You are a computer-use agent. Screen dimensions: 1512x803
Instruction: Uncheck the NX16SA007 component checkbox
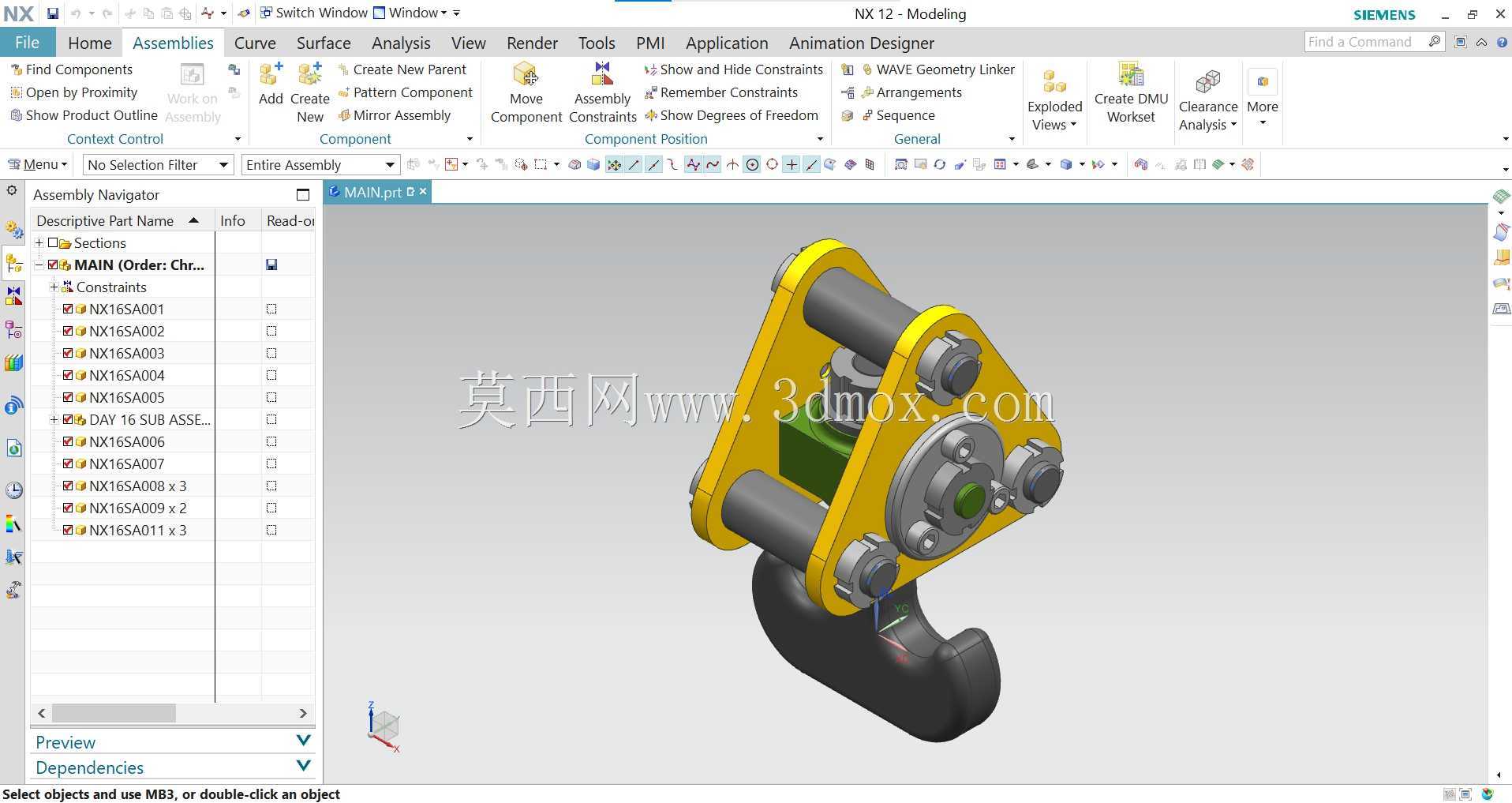[x=68, y=463]
